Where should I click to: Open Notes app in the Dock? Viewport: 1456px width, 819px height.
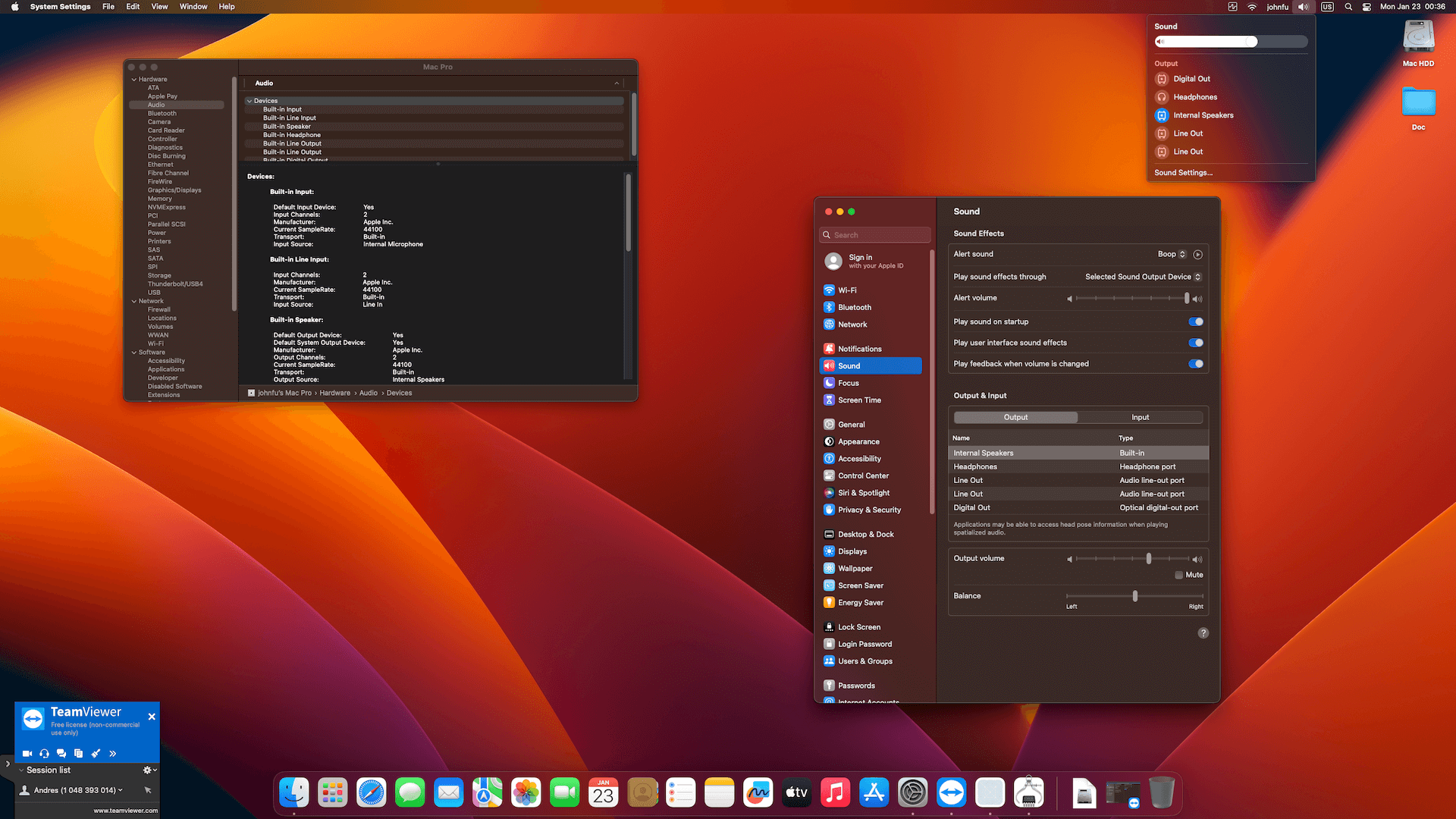pos(720,793)
